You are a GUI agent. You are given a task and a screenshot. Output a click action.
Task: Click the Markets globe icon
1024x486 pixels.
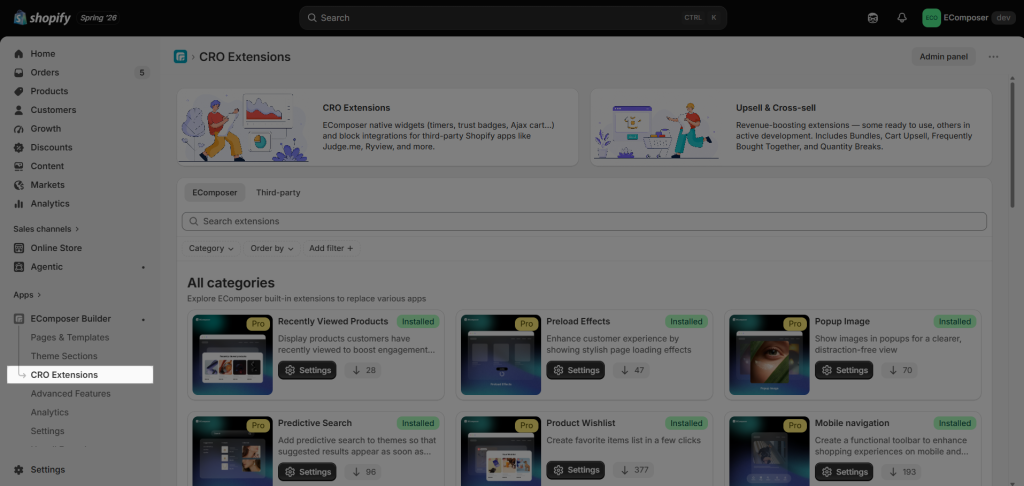point(18,185)
